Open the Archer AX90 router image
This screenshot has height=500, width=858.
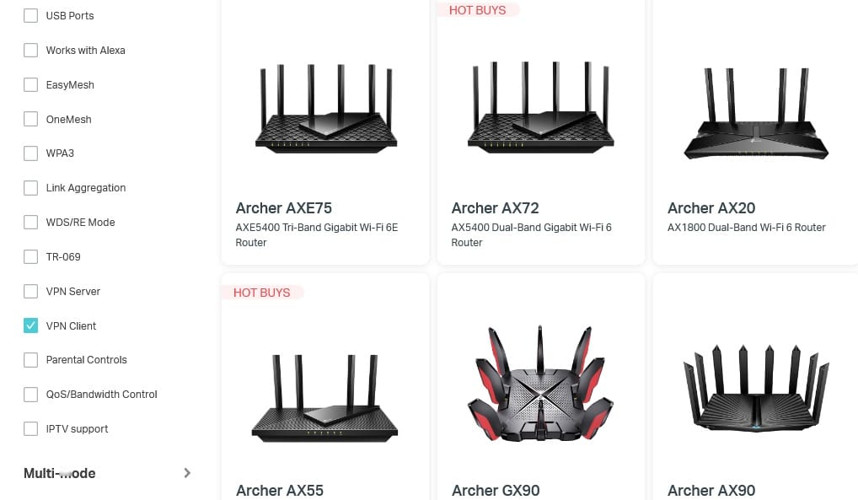click(x=756, y=387)
